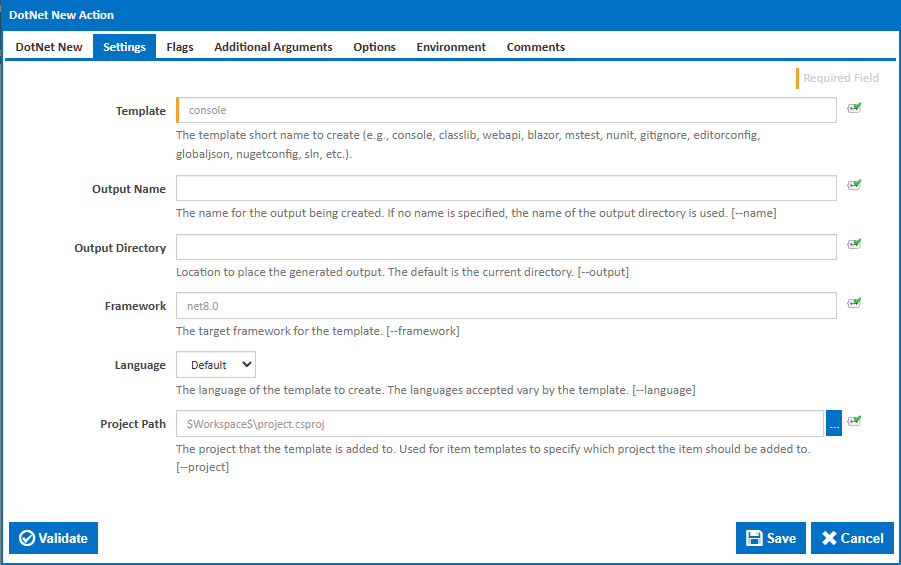
Task: Click the help text mentioning --output
Action: pos(402,272)
